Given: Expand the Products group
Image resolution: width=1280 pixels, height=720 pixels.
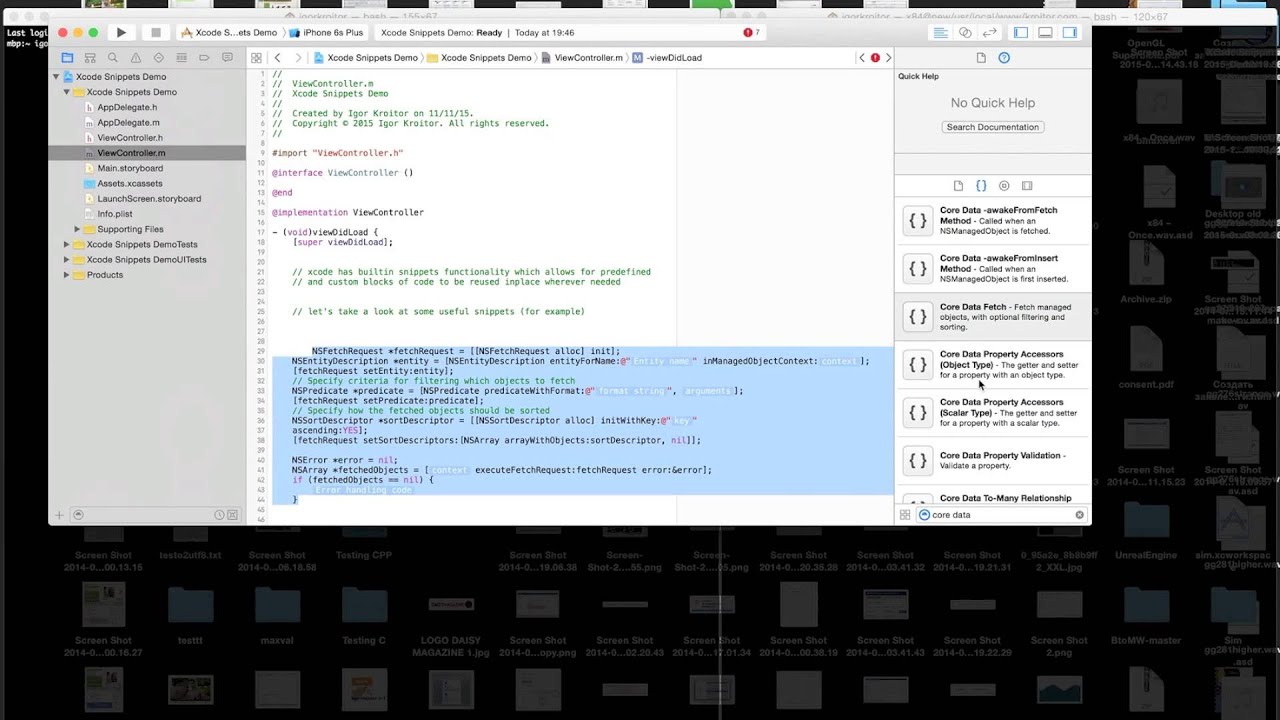Looking at the screenshot, I should [66, 275].
